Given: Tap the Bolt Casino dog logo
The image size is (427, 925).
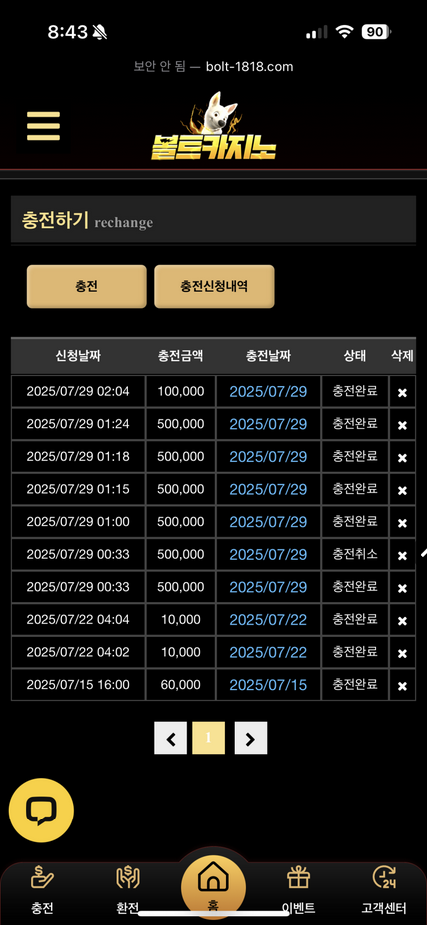Looking at the screenshot, I should click(214, 127).
